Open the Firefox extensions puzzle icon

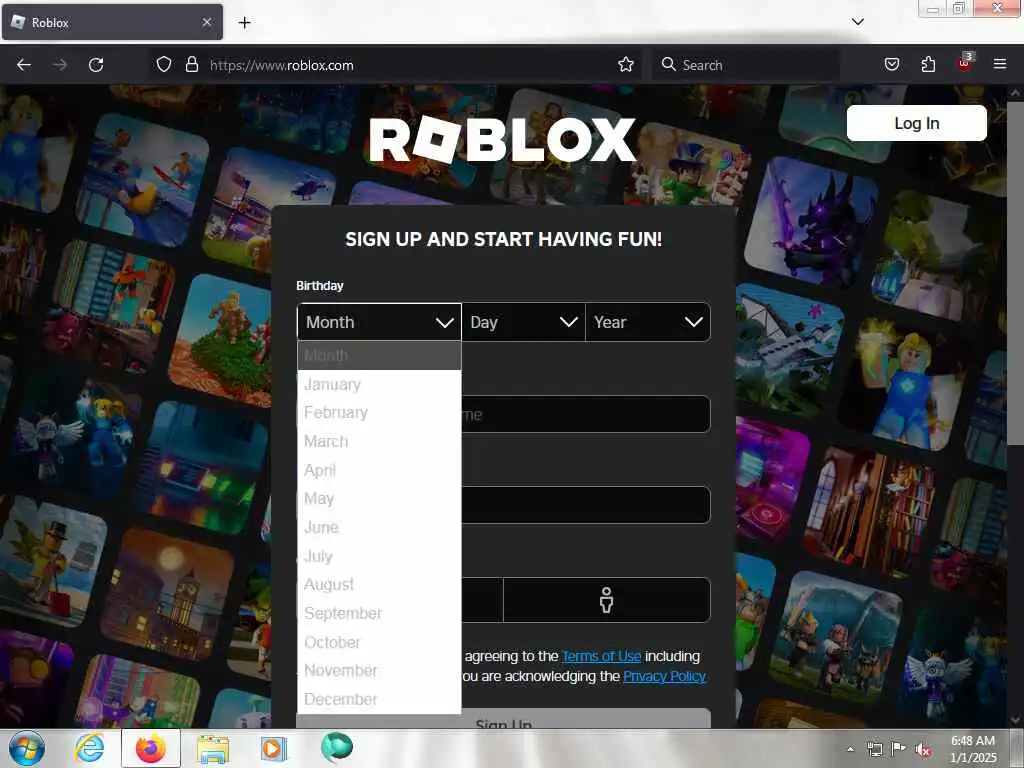[x=928, y=65]
